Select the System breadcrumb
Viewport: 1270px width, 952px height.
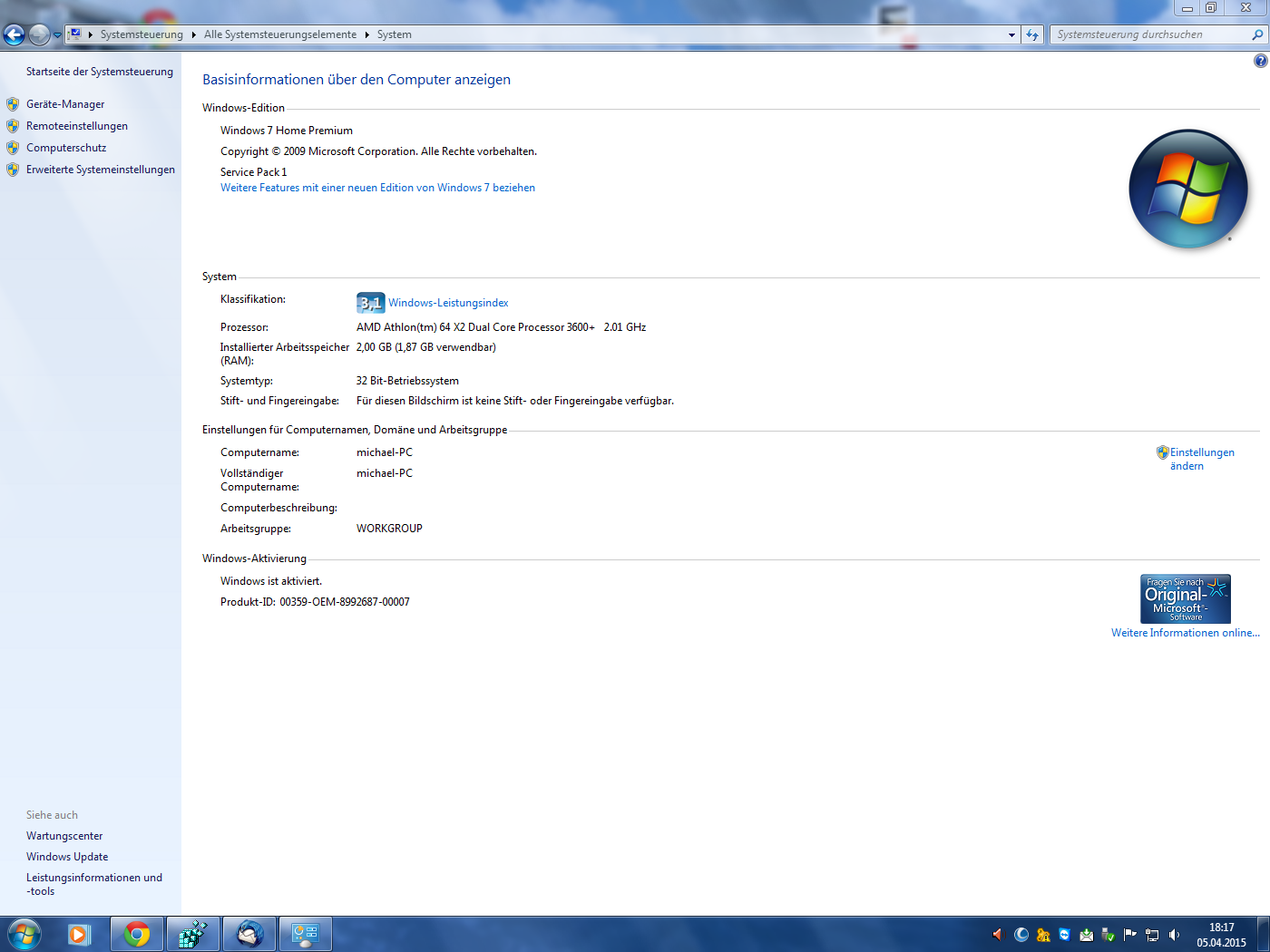[395, 34]
